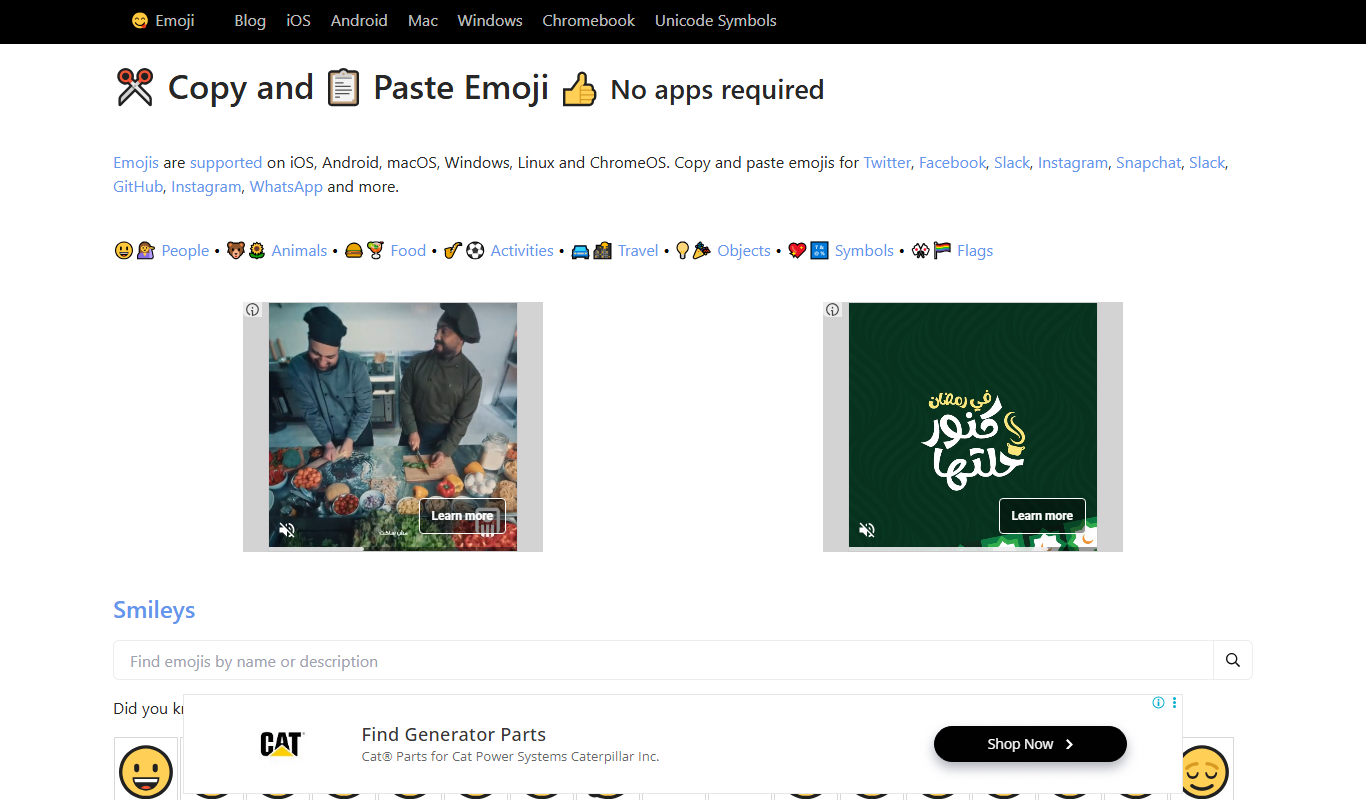Open the Smileys section heading link
This screenshot has width=1366, height=800.
154,610
